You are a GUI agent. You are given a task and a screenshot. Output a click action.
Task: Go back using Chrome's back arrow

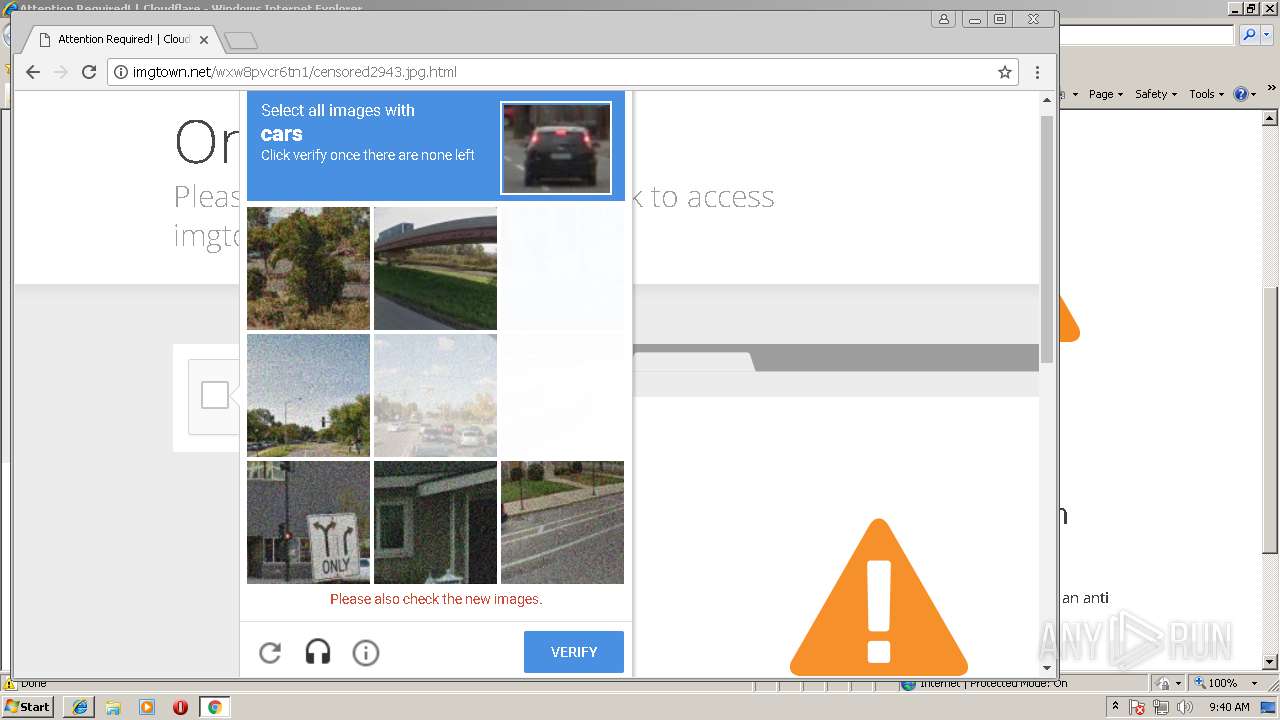coord(33,72)
